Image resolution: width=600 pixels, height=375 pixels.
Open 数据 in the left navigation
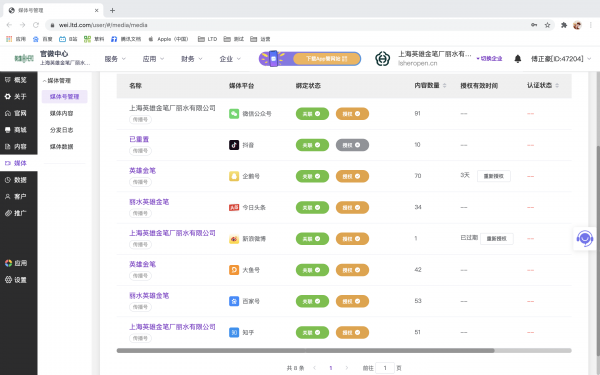pyautogui.click(x=16, y=180)
